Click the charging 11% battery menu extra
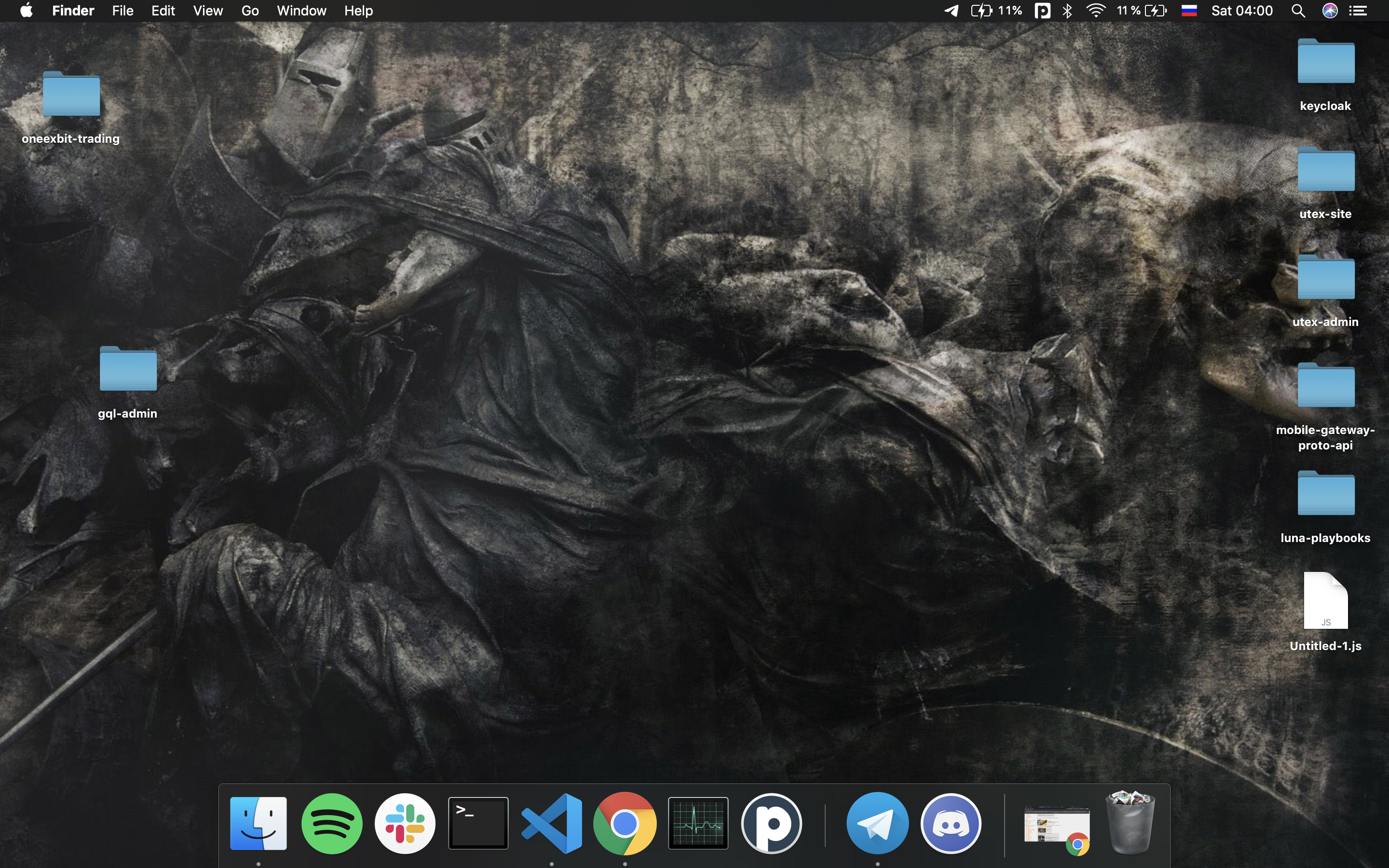The image size is (1389, 868). click(x=996, y=10)
